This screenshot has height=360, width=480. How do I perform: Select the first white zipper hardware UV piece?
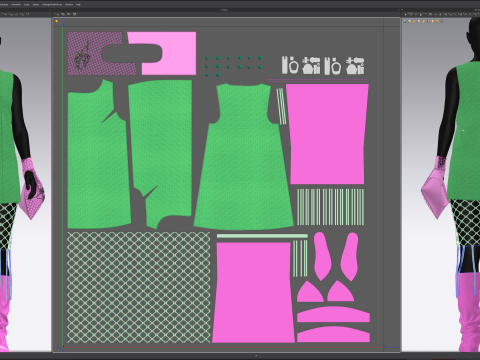tap(284, 65)
